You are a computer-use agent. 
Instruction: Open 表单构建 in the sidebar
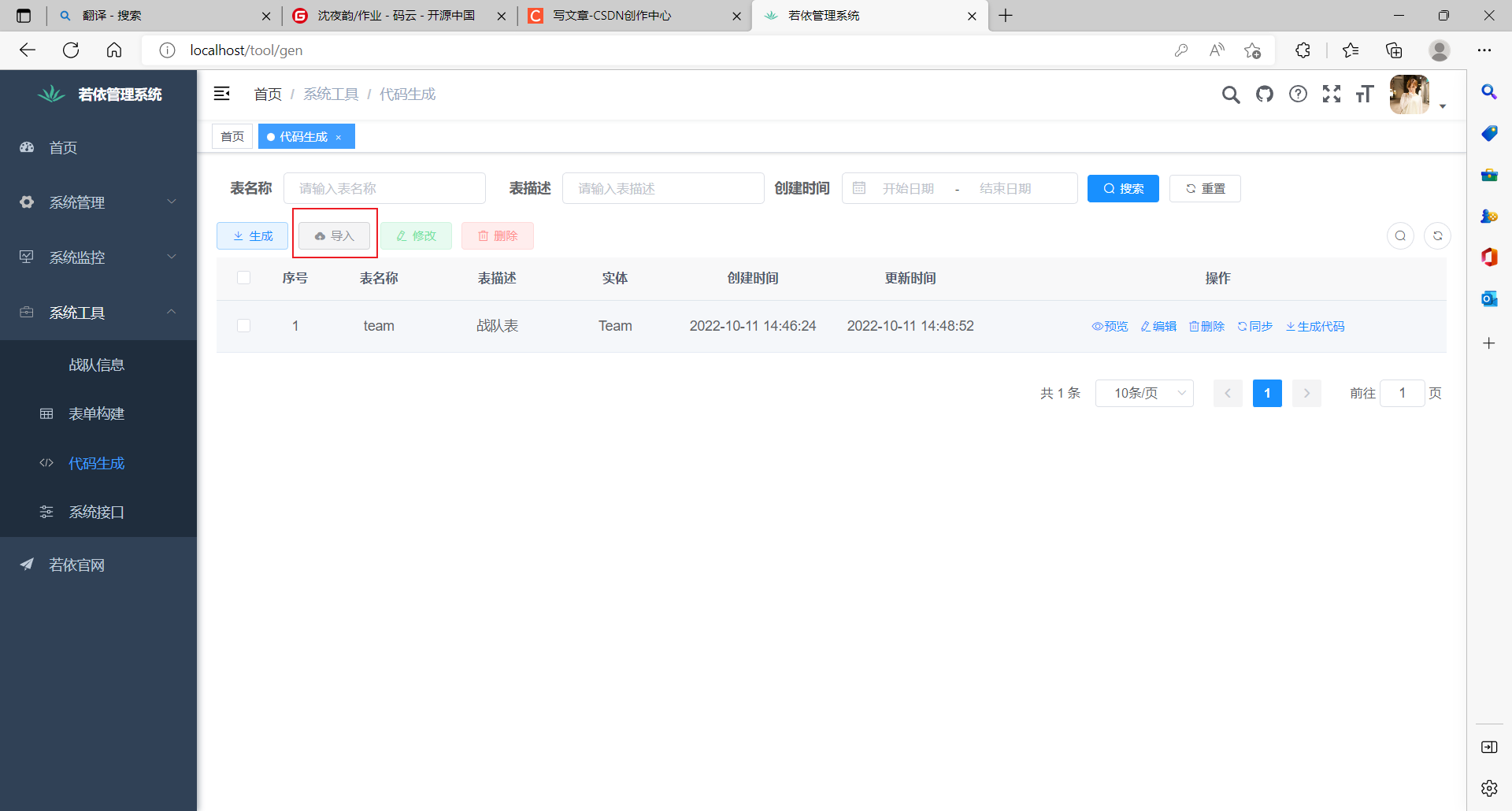[x=98, y=413]
